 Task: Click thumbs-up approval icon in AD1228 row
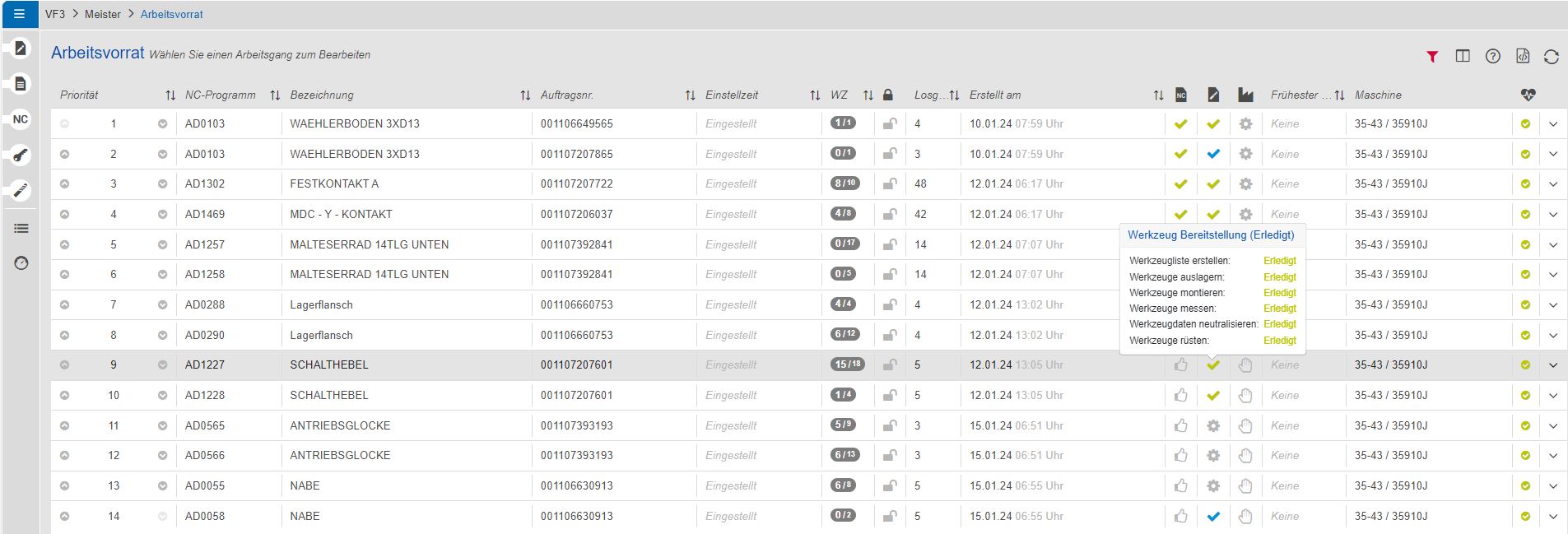pyautogui.click(x=1181, y=396)
